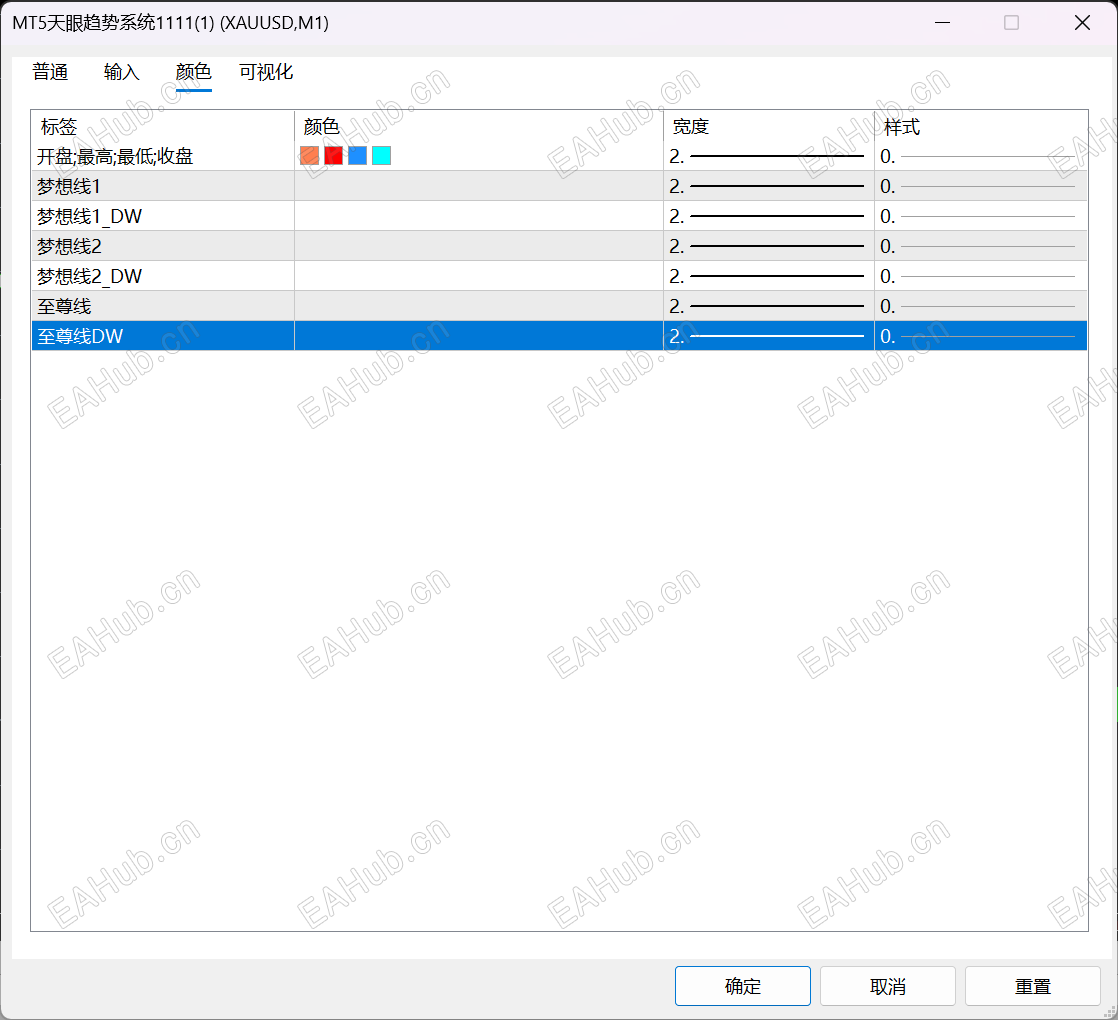Minimize the dialog window
1118x1020 pixels.
click(x=943, y=23)
